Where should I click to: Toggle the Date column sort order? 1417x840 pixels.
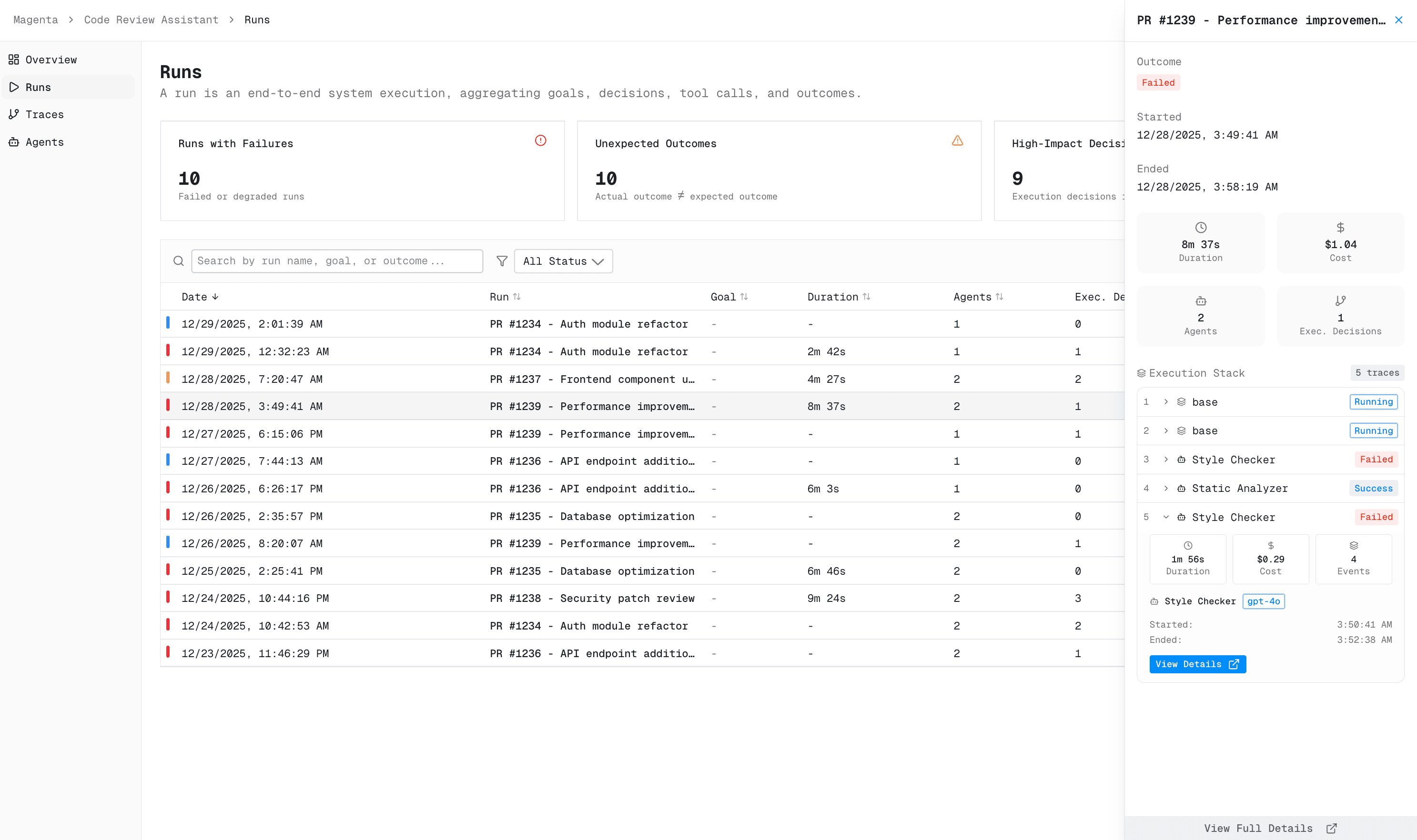coord(199,297)
